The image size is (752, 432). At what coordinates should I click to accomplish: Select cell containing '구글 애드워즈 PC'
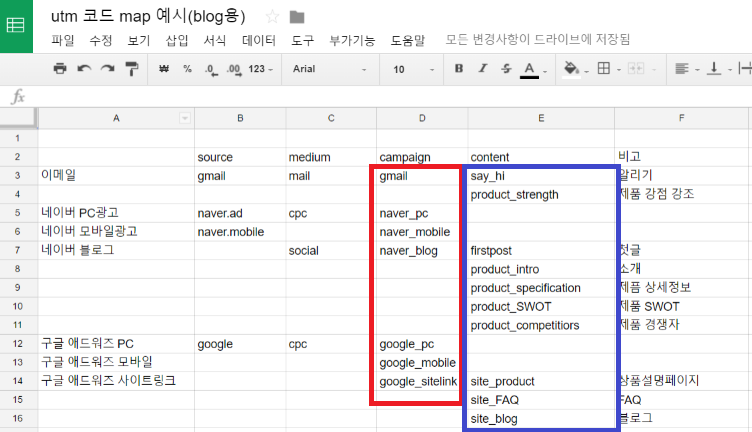coord(117,344)
